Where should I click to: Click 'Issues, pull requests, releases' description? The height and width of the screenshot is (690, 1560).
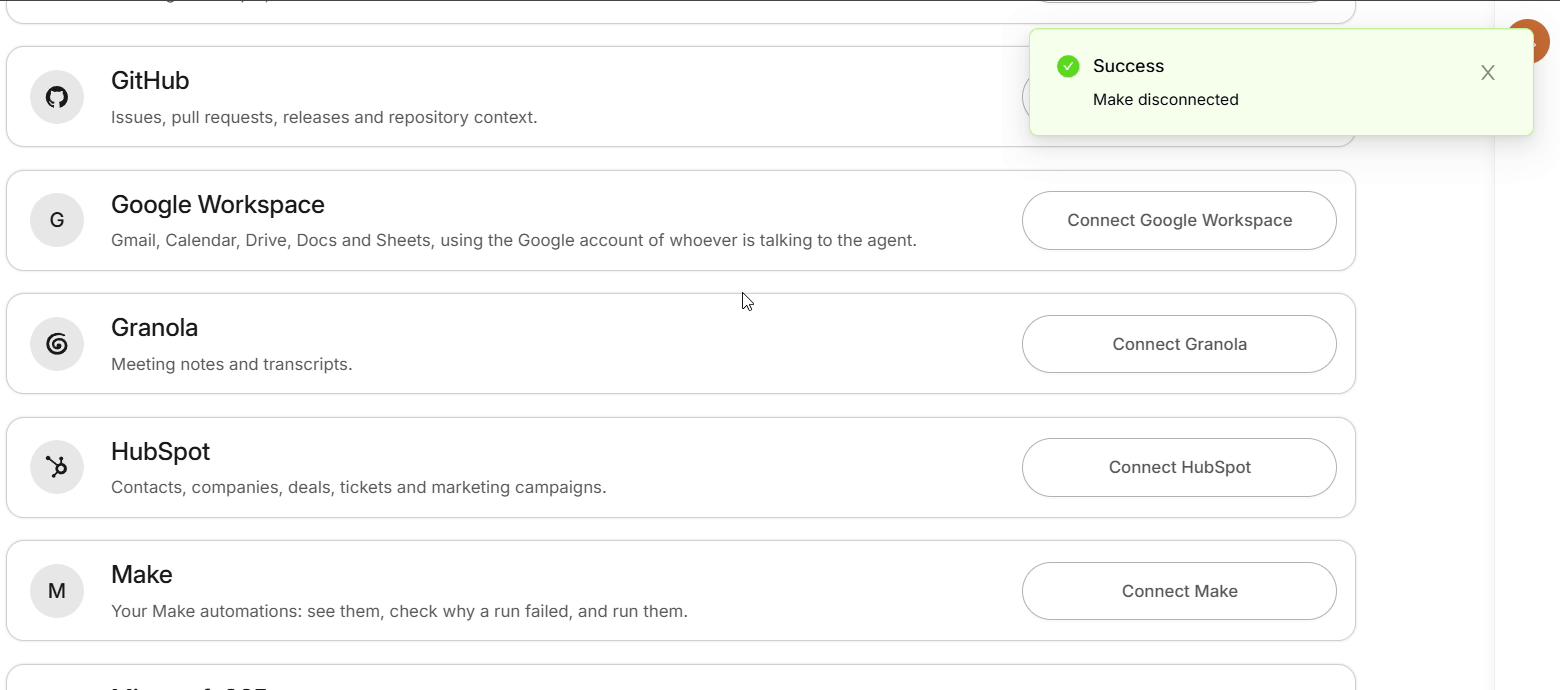[x=324, y=117]
